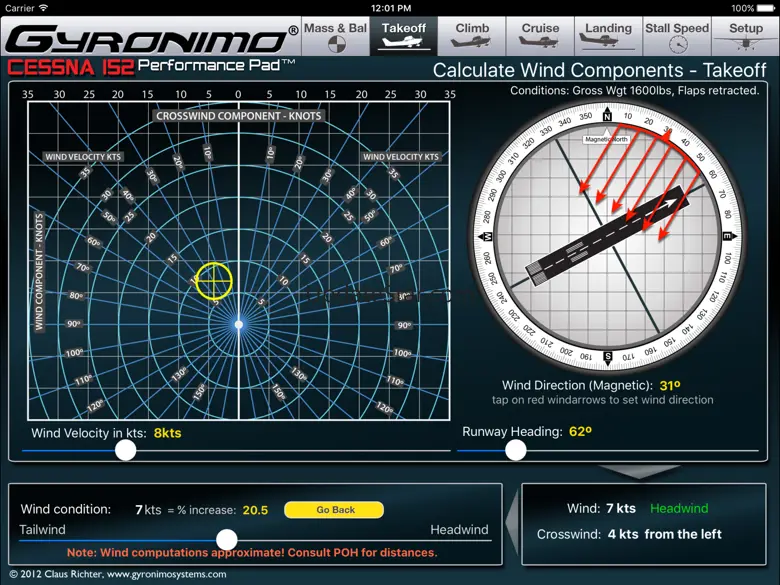The image size is (780, 585).
Task: Go to the Landing tab
Action: coord(608,36)
